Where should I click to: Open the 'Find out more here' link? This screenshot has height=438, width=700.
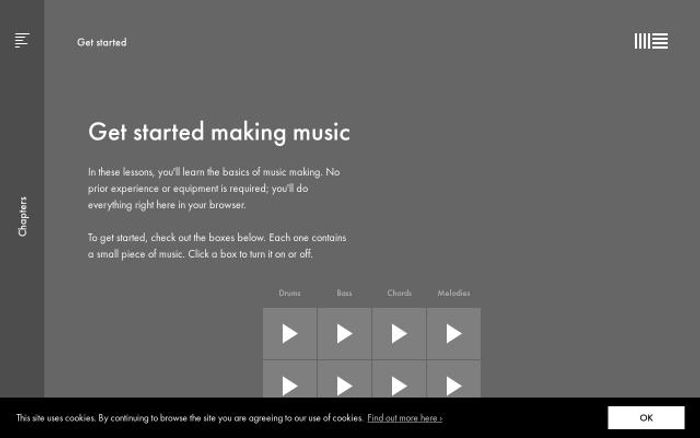(404, 418)
